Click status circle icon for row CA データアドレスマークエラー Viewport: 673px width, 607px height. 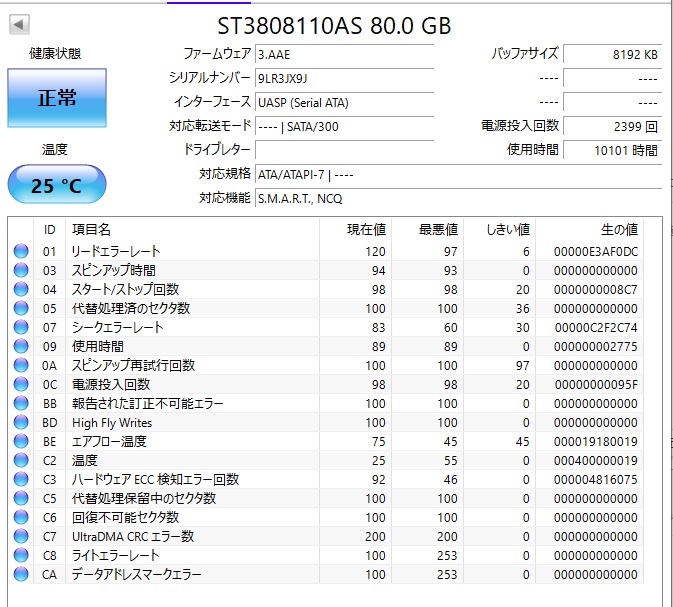pos(21,574)
